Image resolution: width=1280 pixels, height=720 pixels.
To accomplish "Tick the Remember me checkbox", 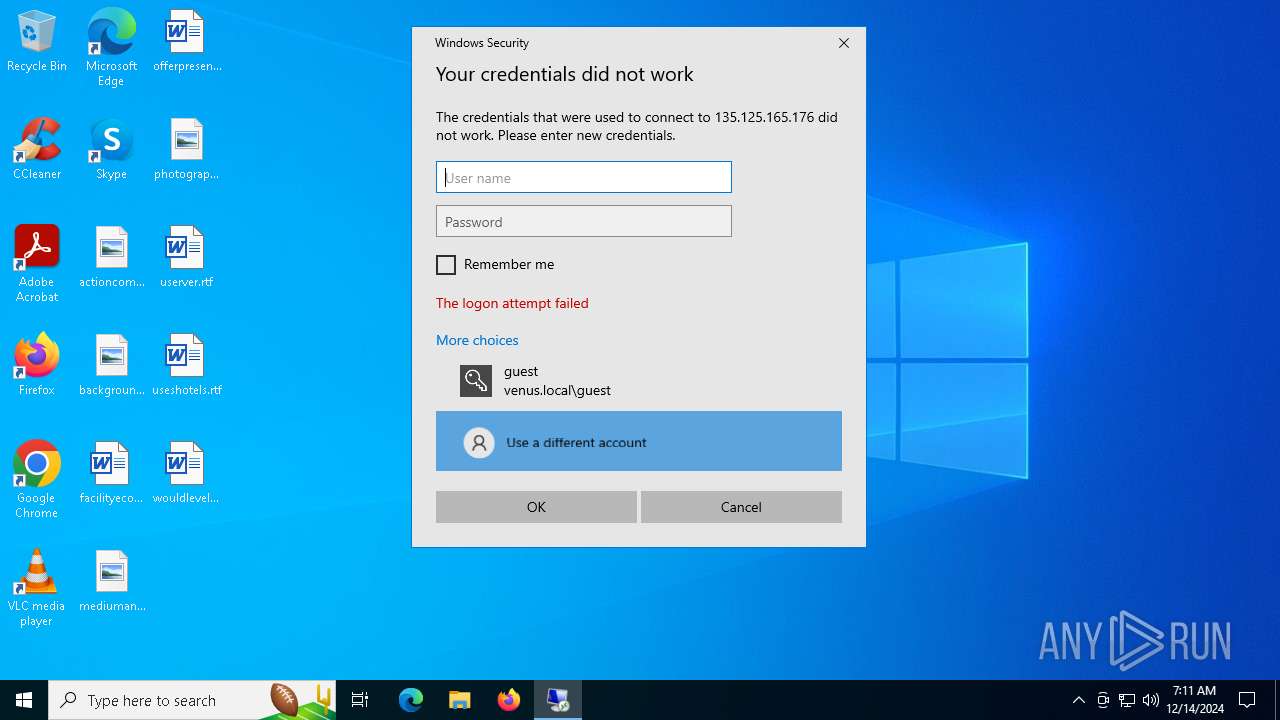I will pos(446,265).
